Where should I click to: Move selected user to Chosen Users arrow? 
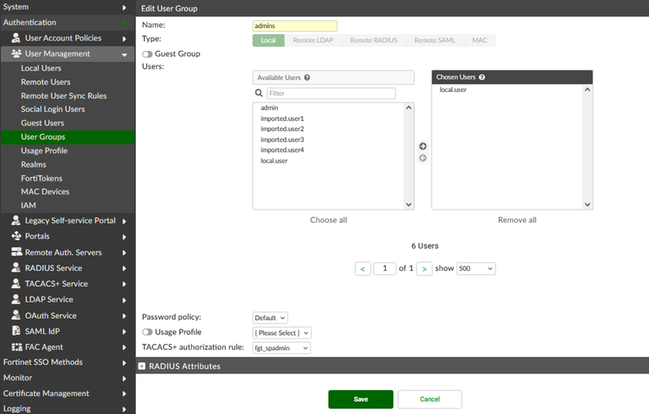pos(423,146)
